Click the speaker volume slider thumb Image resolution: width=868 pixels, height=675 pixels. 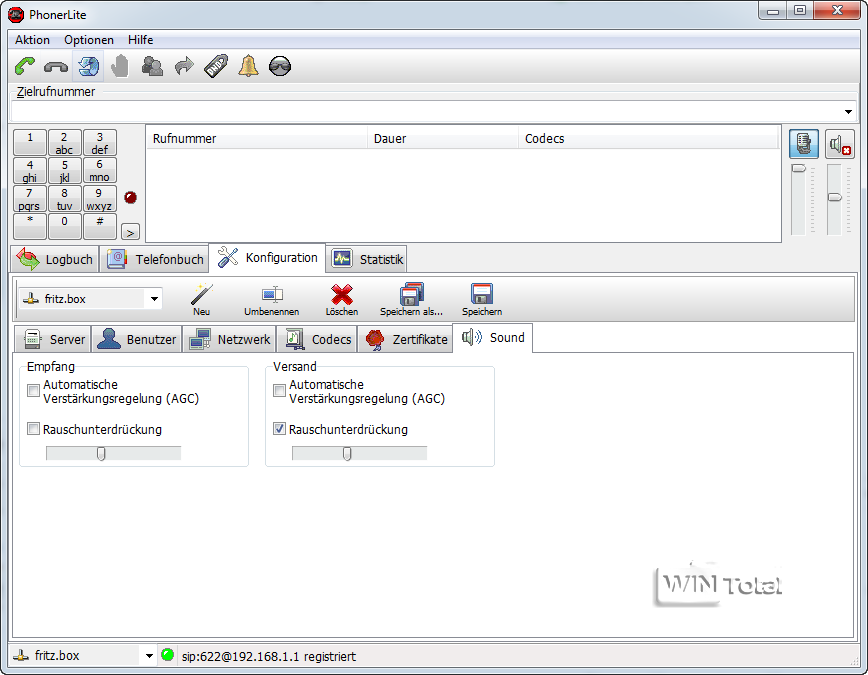coord(834,197)
